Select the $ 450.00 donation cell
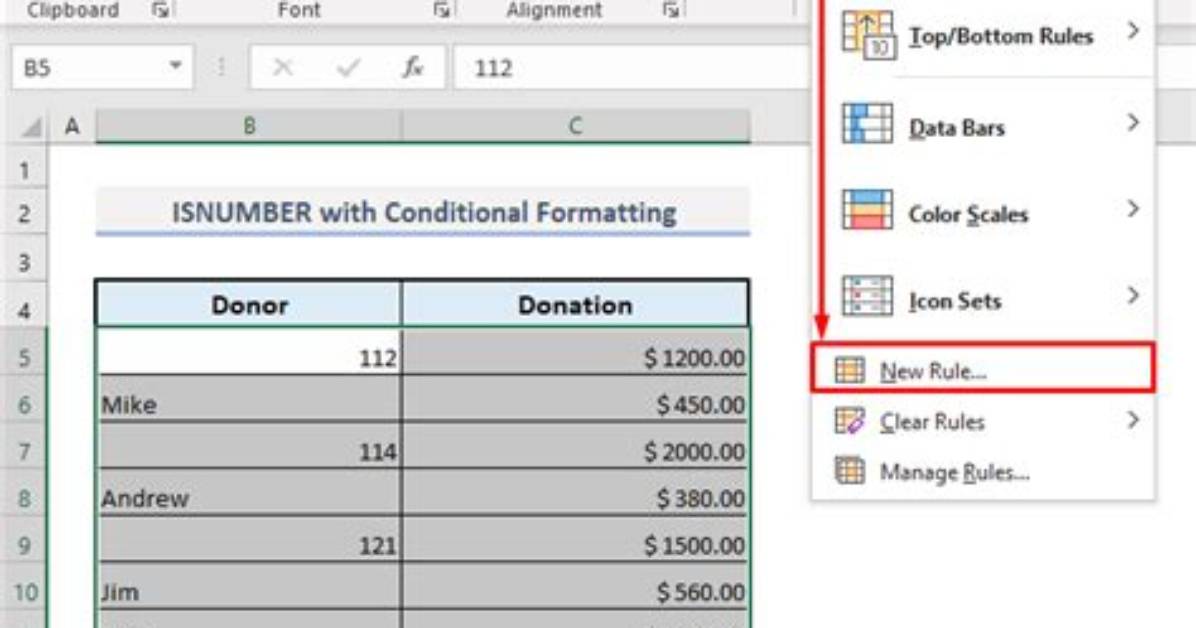1196x628 pixels. tap(576, 400)
